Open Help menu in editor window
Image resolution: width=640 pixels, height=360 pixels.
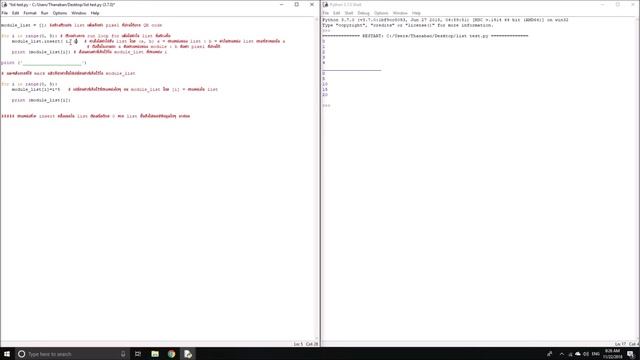[x=95, y=13]
